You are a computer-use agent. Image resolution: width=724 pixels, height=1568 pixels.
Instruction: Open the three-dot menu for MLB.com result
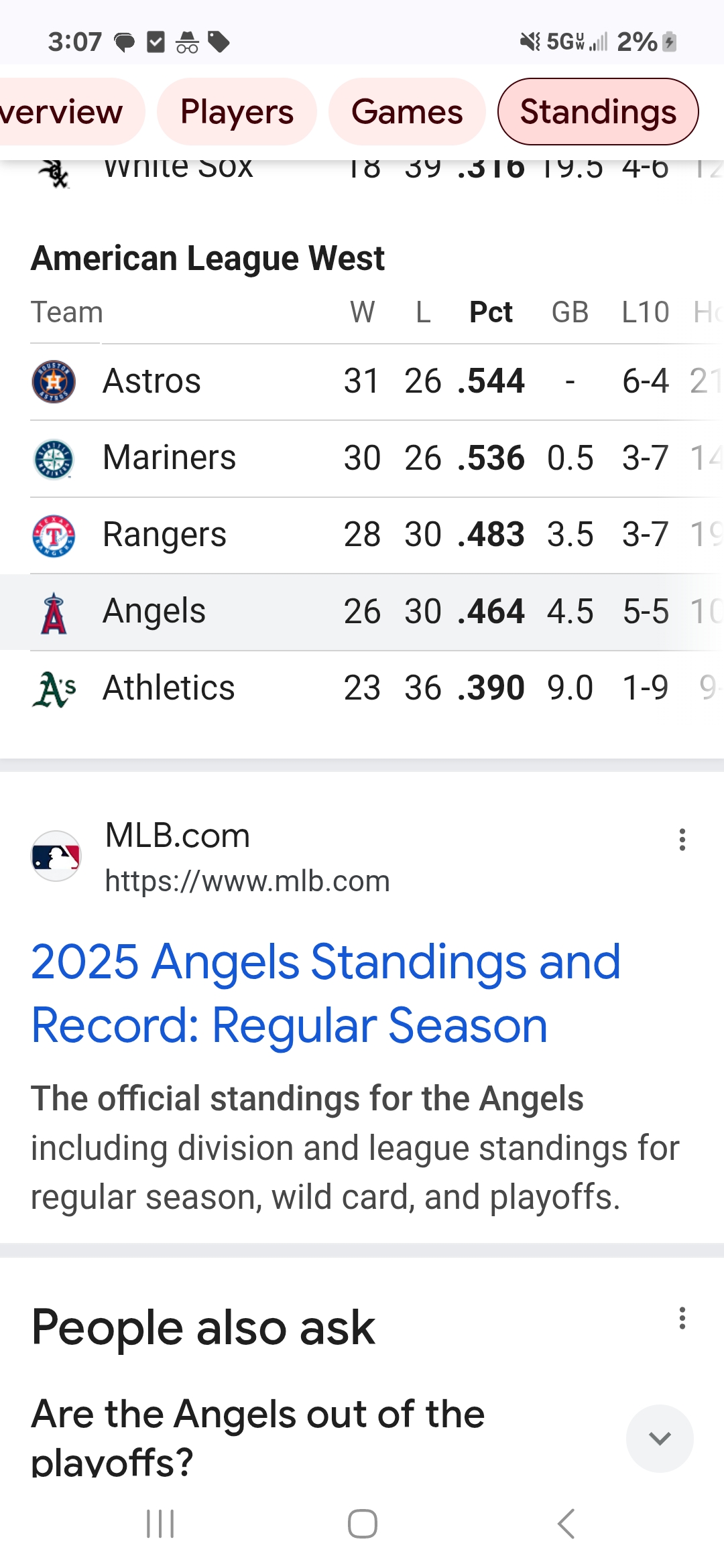click(682, 839)
